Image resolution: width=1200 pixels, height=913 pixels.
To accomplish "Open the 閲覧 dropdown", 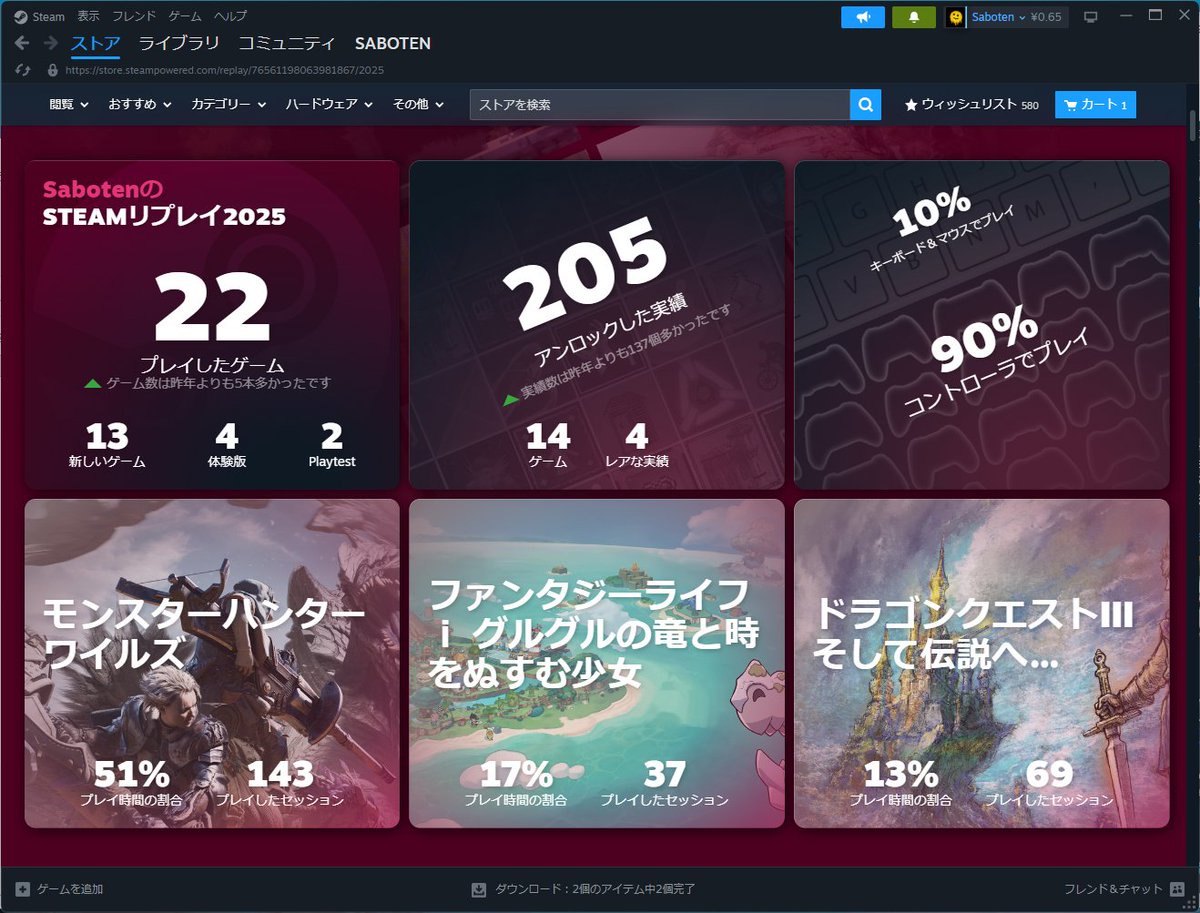I will (69, 104).
